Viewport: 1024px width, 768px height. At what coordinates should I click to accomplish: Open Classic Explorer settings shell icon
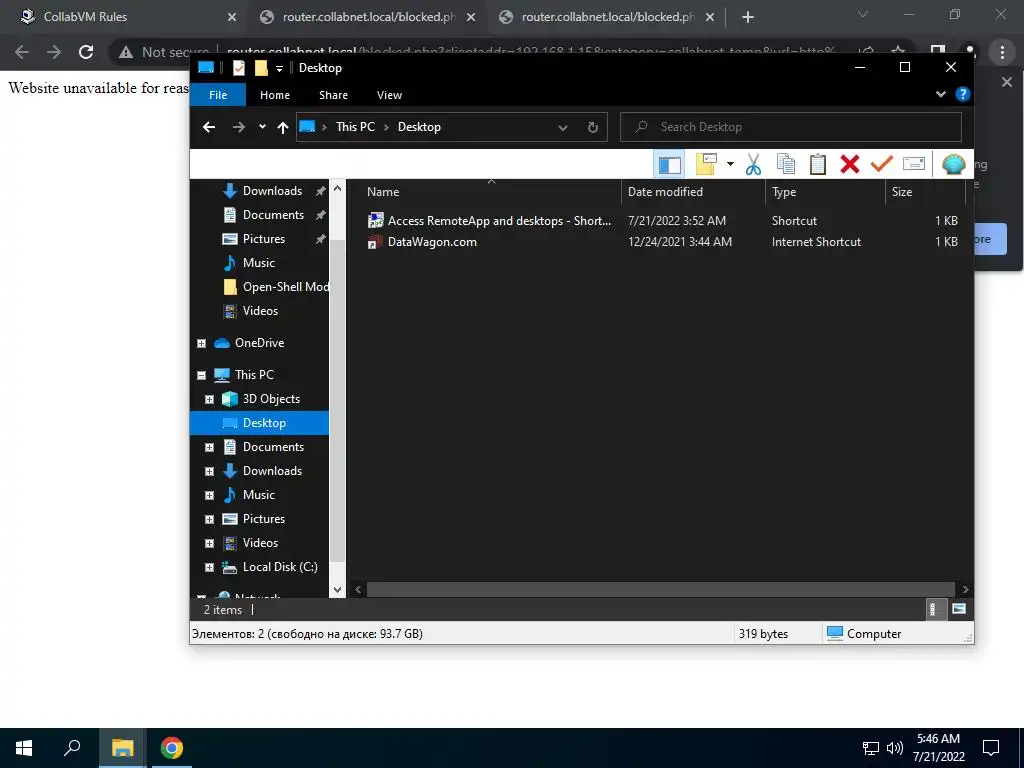pyautogui.click(x=953, y=165)
